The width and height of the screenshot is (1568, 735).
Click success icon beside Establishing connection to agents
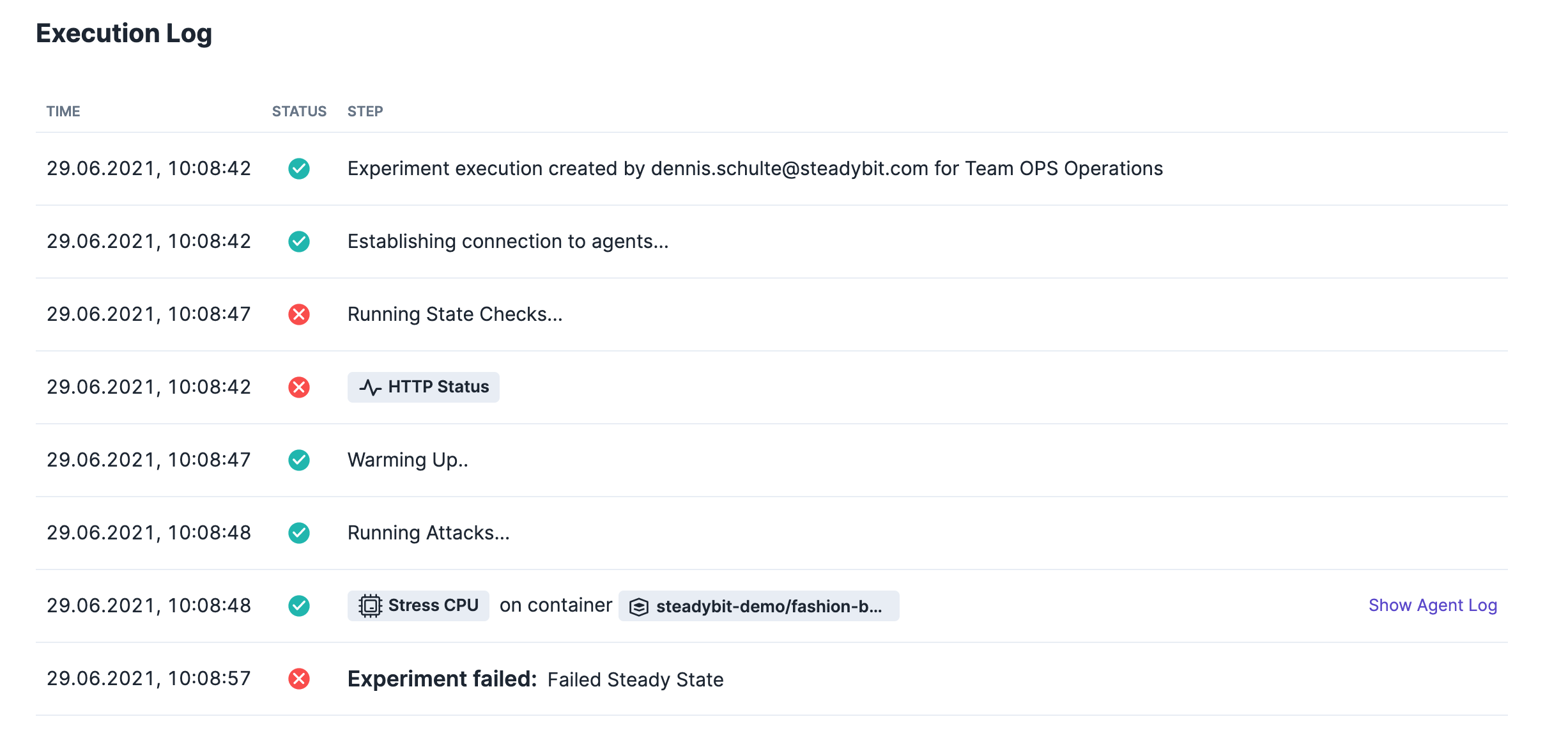(298, 242)
